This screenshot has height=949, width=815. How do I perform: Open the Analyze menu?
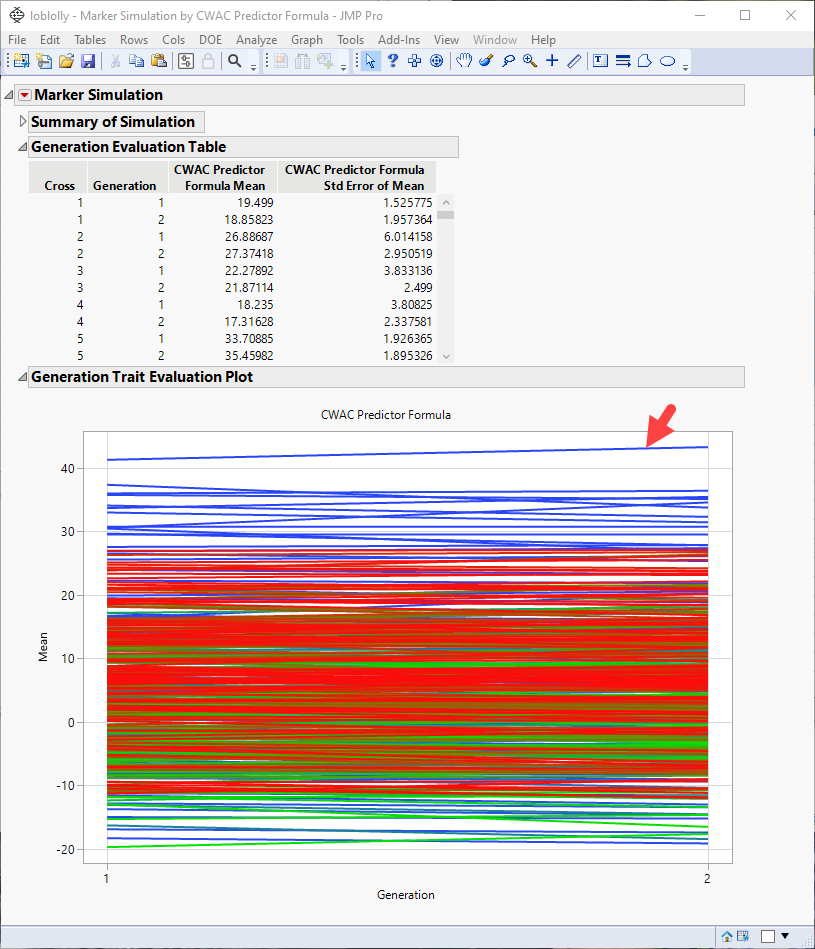pyautogui.click(x=256, y=40)
